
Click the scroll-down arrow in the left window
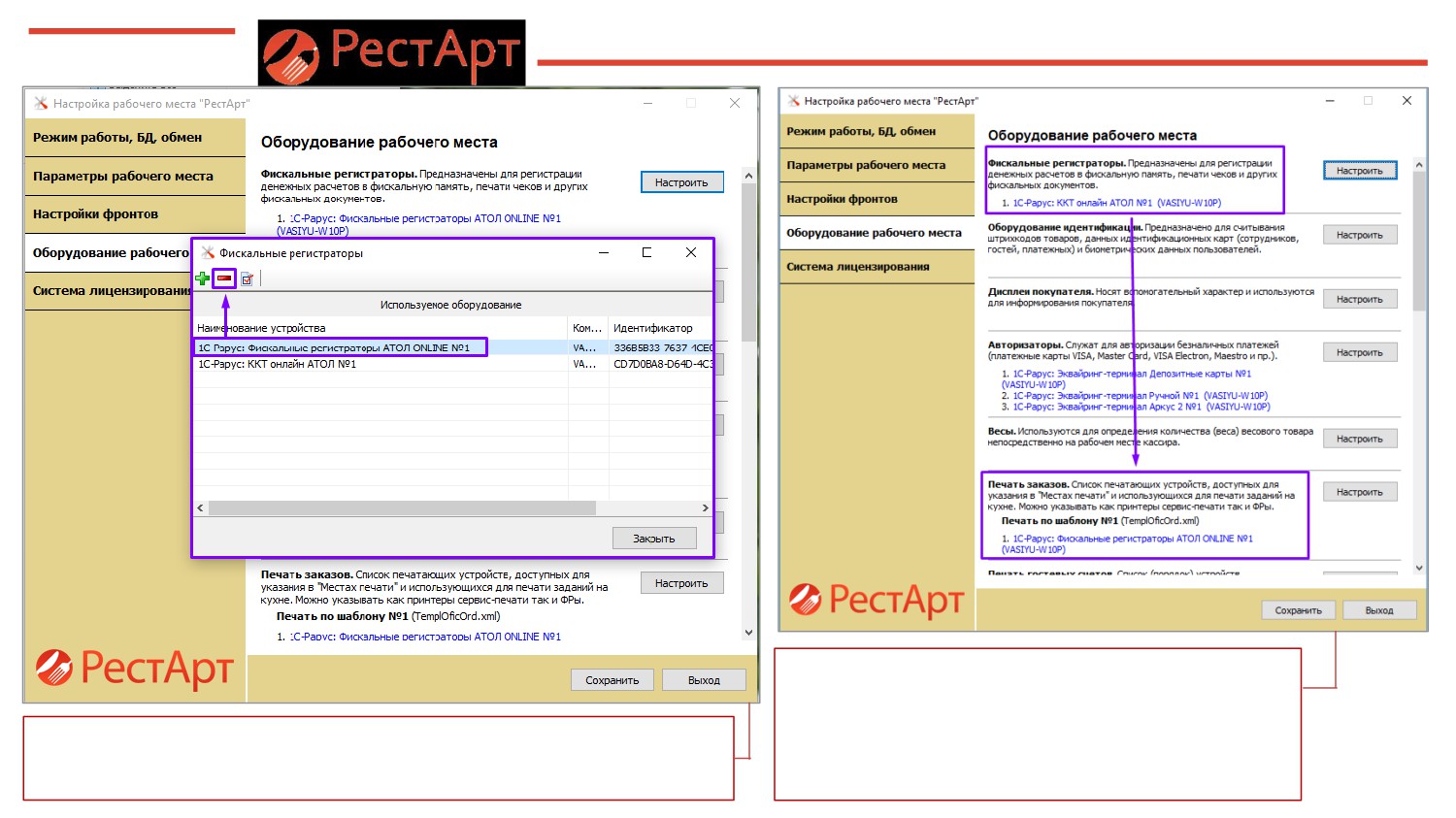748,633
